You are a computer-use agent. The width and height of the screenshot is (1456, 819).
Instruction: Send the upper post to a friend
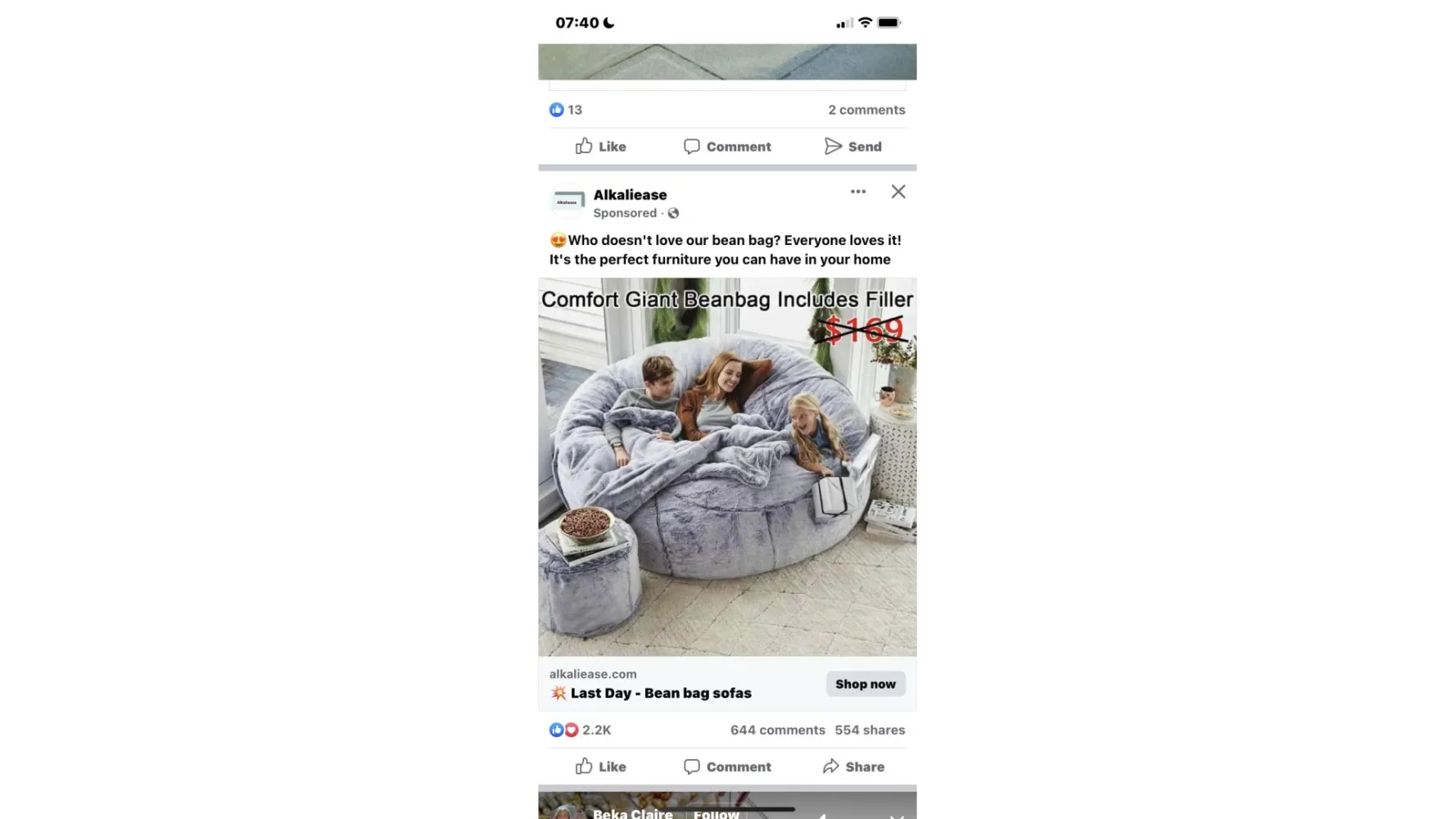coord(853,147)
